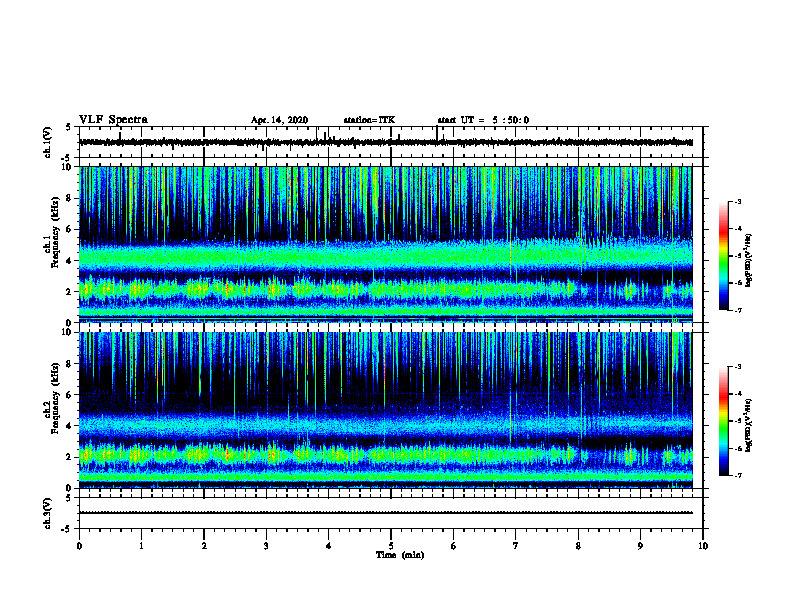Click time axis tick label "4"
The image size is (792, 612).
coord(329,546)
